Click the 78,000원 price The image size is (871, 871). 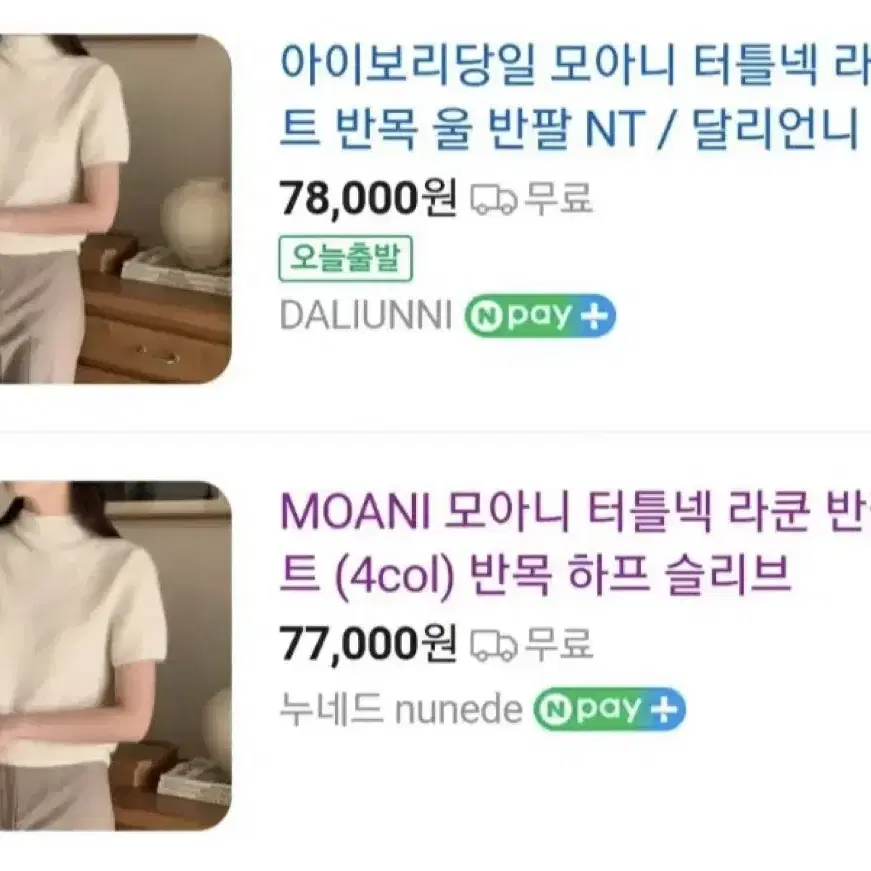tap(368, 199)
